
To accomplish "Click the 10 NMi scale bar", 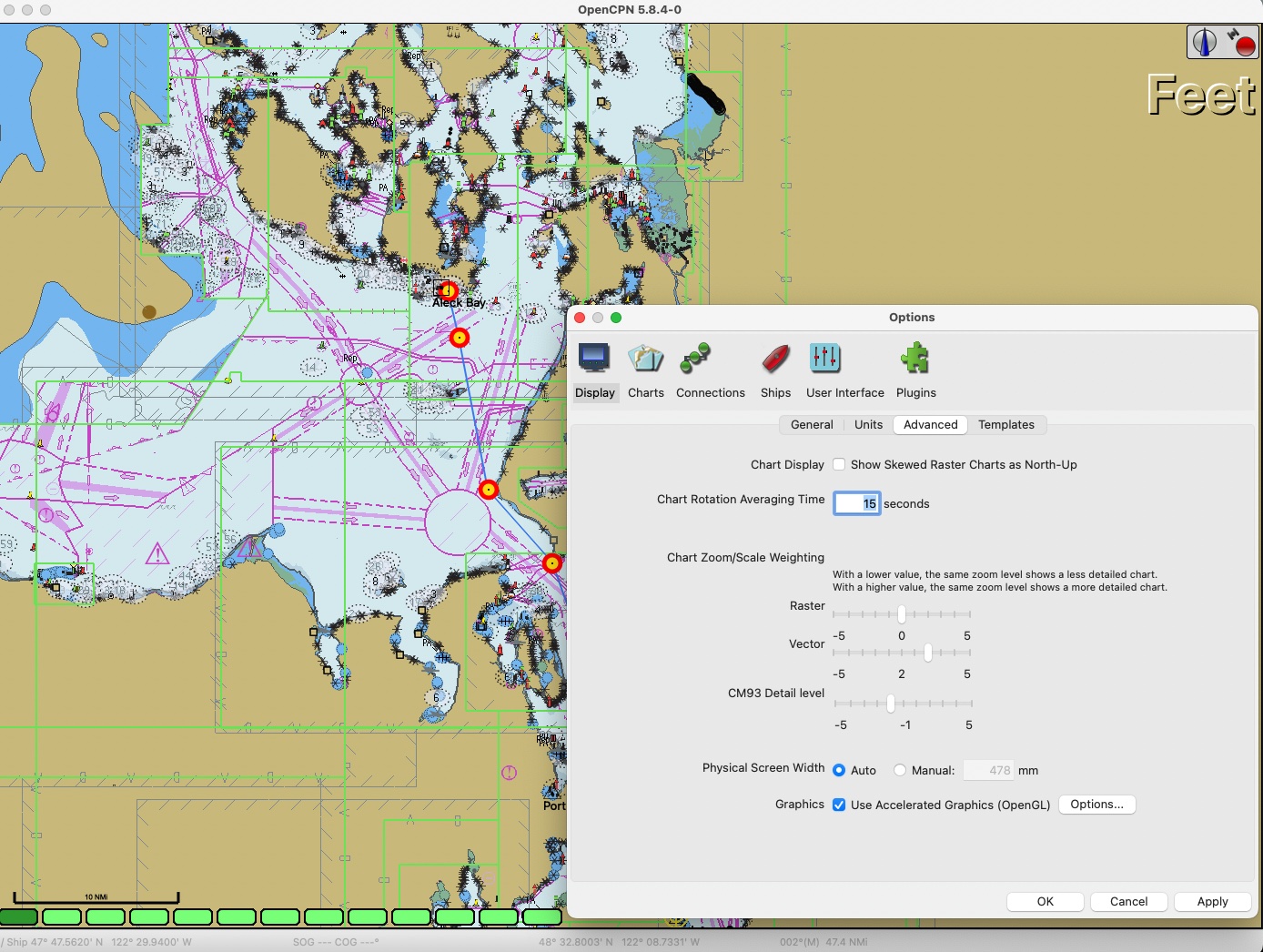I will pos(96,898).
